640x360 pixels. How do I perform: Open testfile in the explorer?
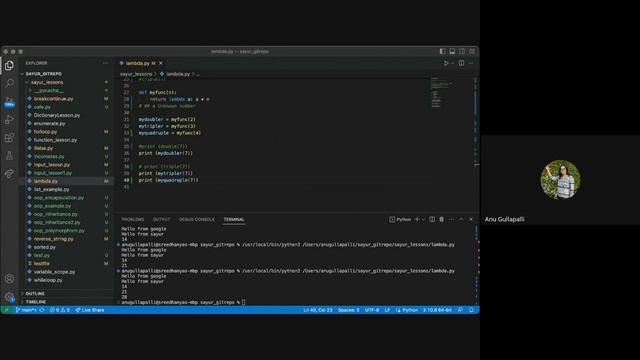42,264
